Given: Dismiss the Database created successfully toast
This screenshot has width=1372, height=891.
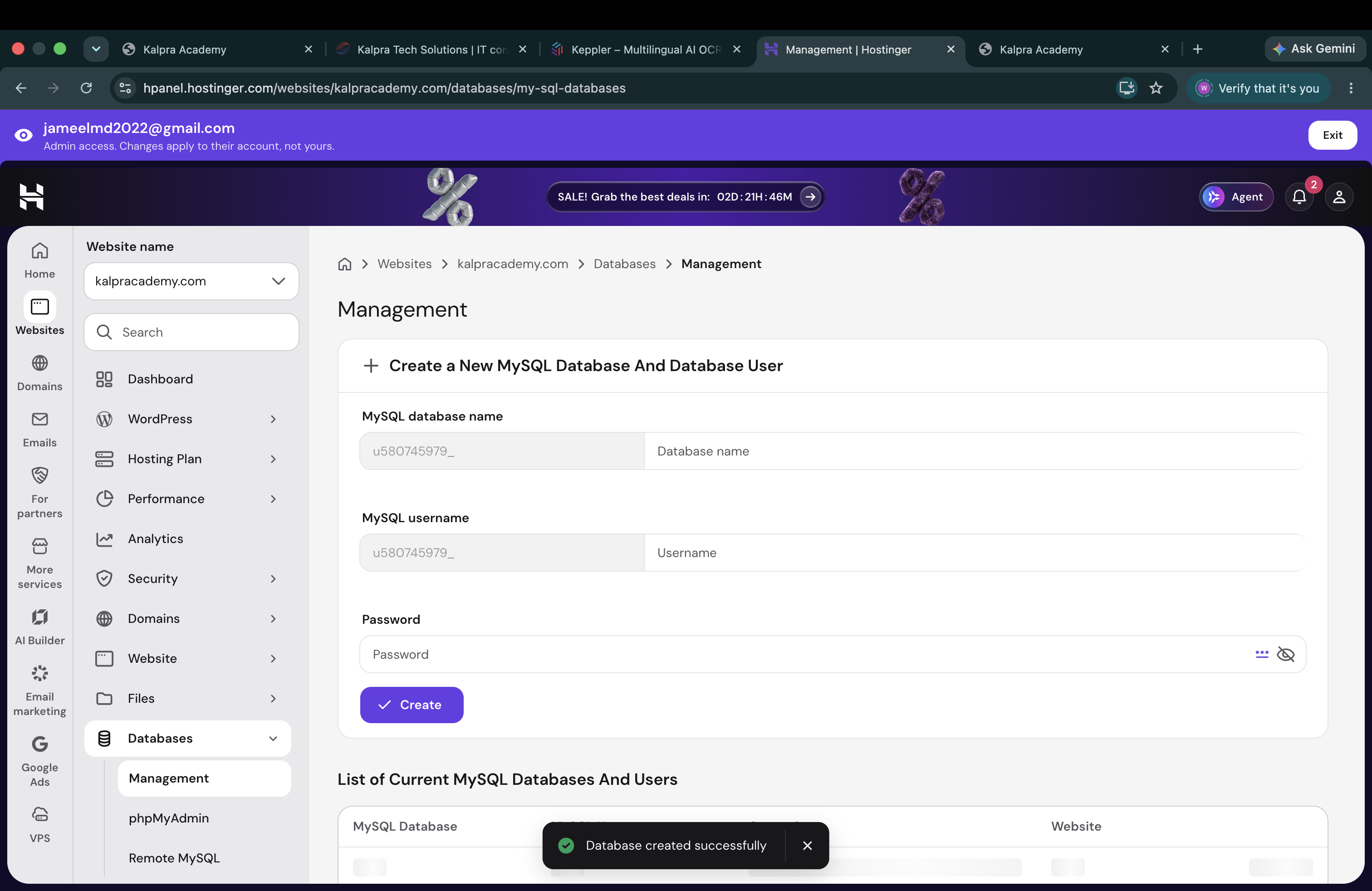Looking at the screenshot, I should pos(807,846).
